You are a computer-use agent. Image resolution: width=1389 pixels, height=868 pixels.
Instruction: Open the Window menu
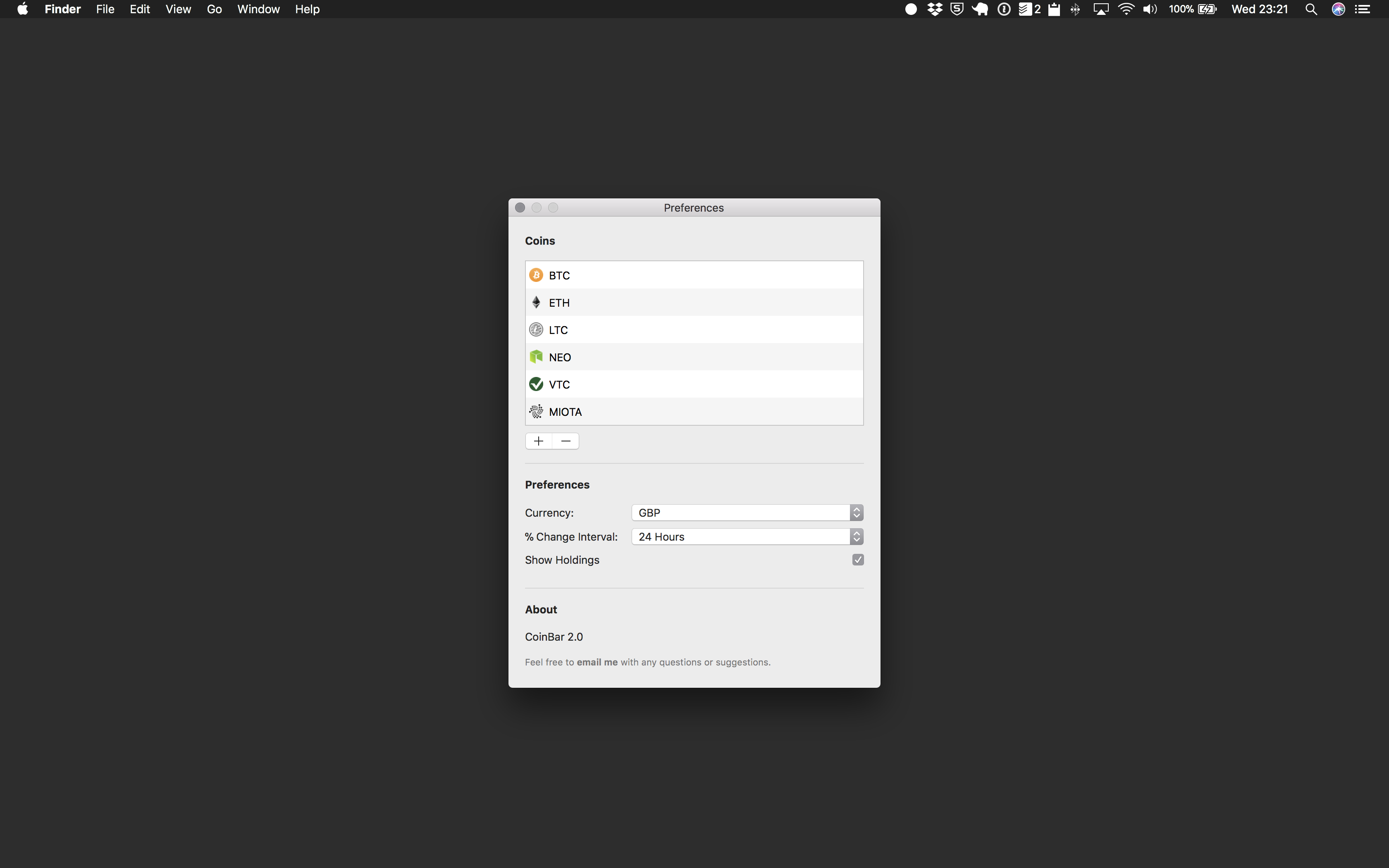pyautogui.click(x=258, y=9)
